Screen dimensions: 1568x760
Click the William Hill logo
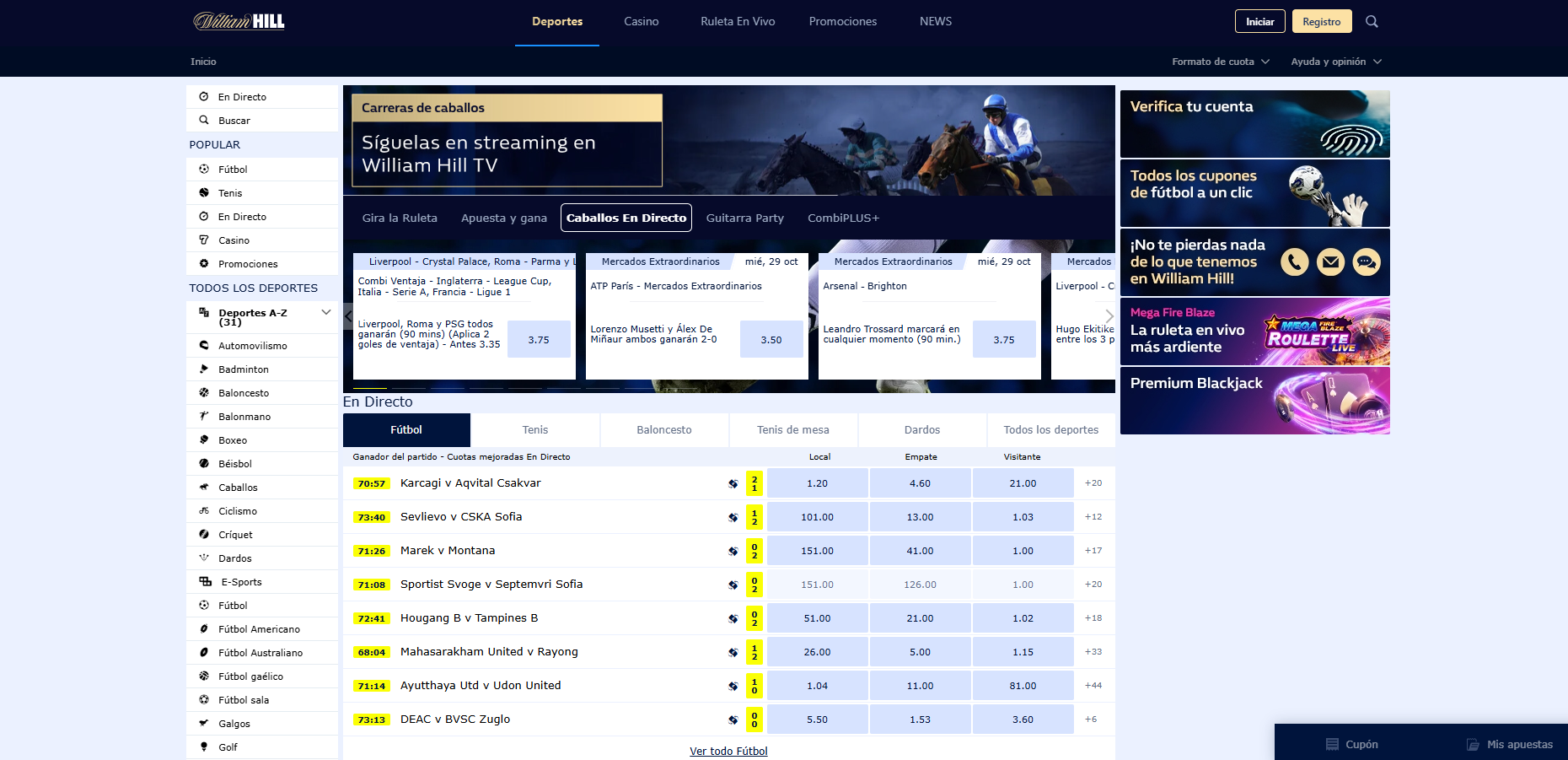point(239,21)
